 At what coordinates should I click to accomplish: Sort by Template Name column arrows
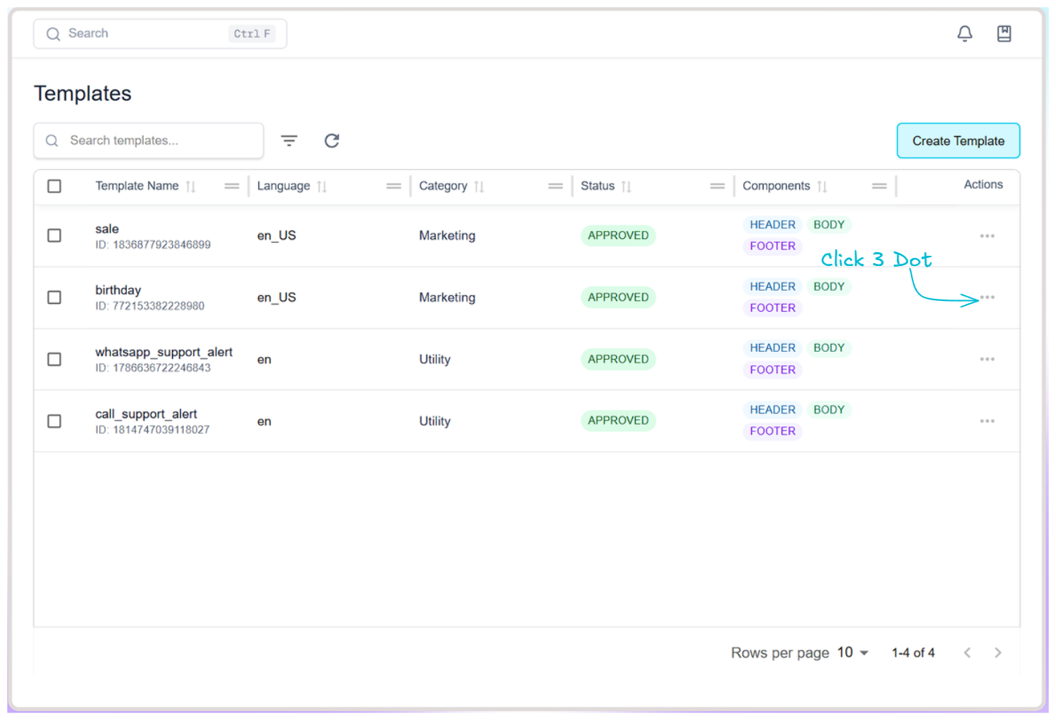tap(191, 187)
